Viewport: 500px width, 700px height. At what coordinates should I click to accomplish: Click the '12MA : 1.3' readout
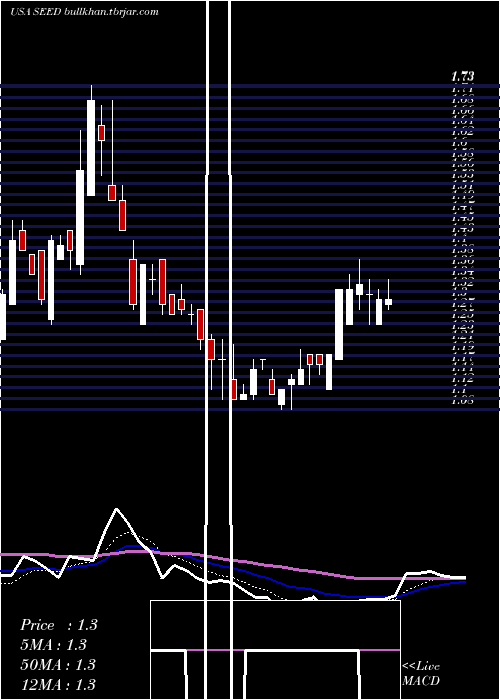pos(58,684)
